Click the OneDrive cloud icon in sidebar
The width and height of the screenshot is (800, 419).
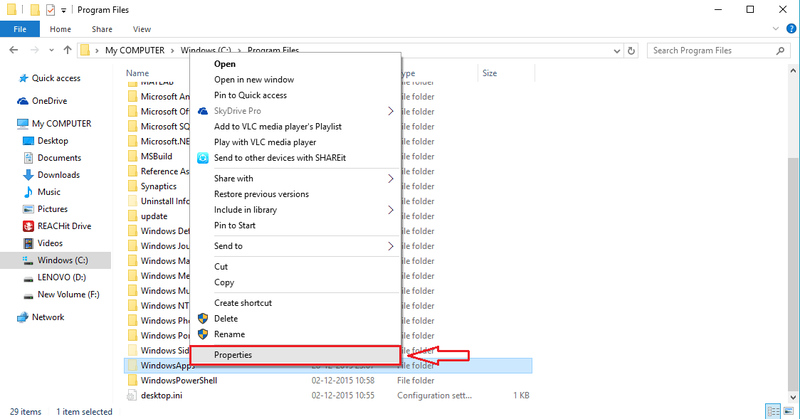(22, 101)
